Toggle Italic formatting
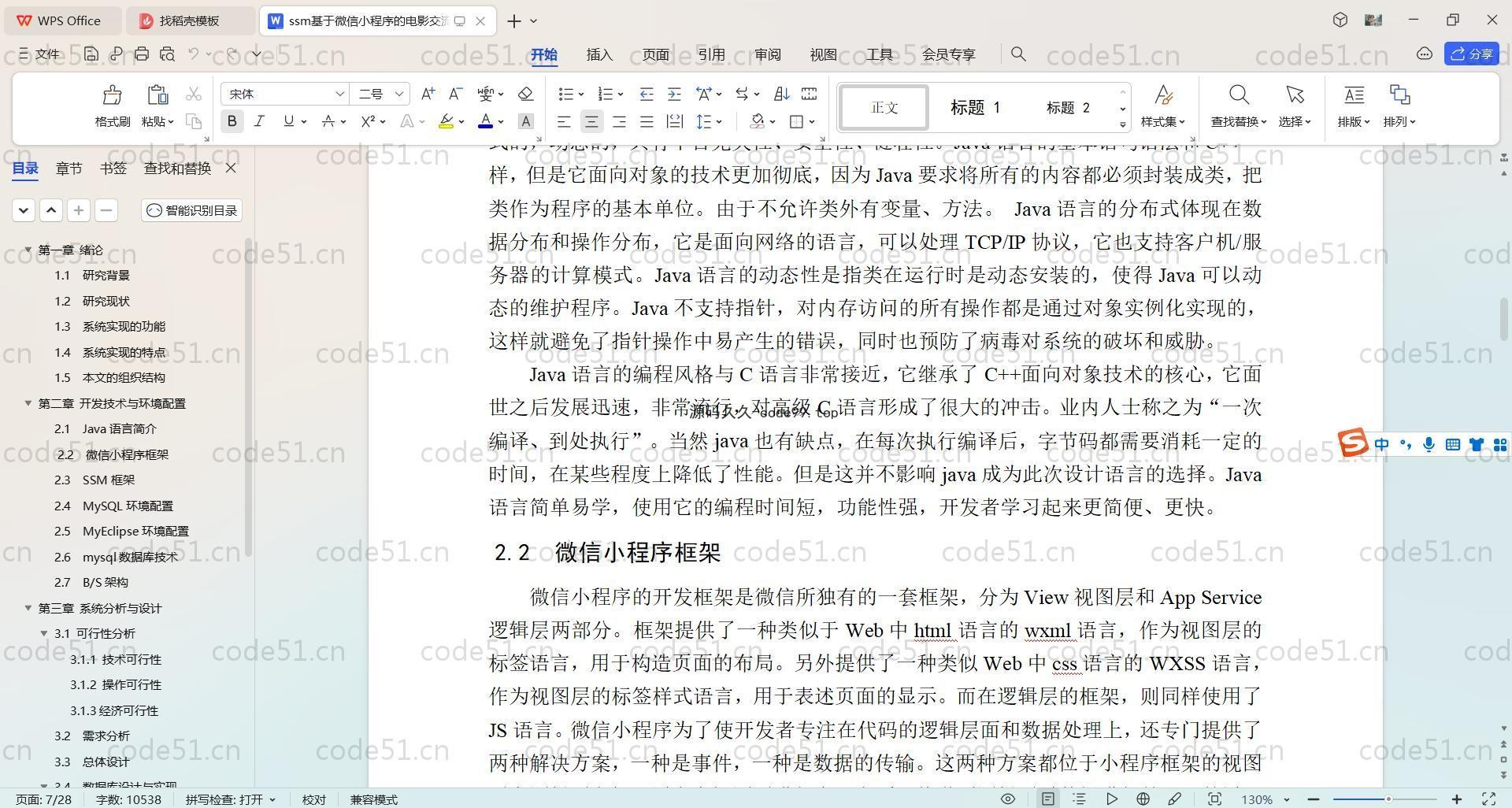This screenshot has height=808, width=1512. pos(258,121)
